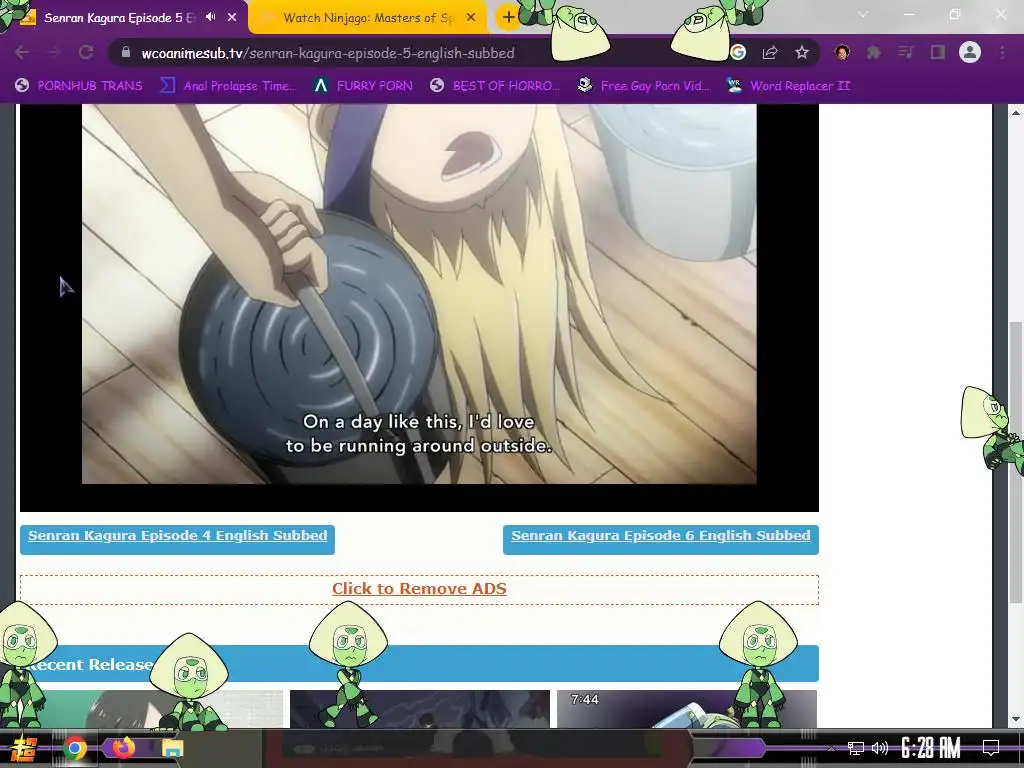Close the Watch Ninjago tab
This screenshot has height=768, width=1024.
click(x=471, y=18)
